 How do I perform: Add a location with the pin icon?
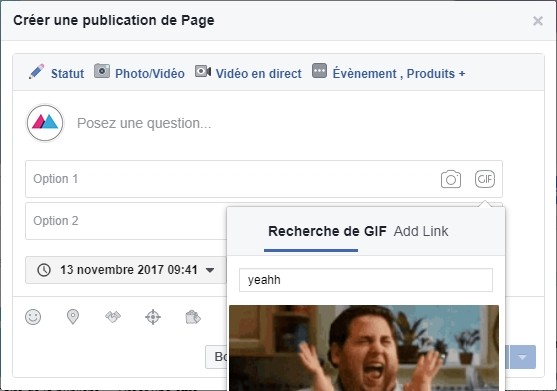[x=73, y=317]
